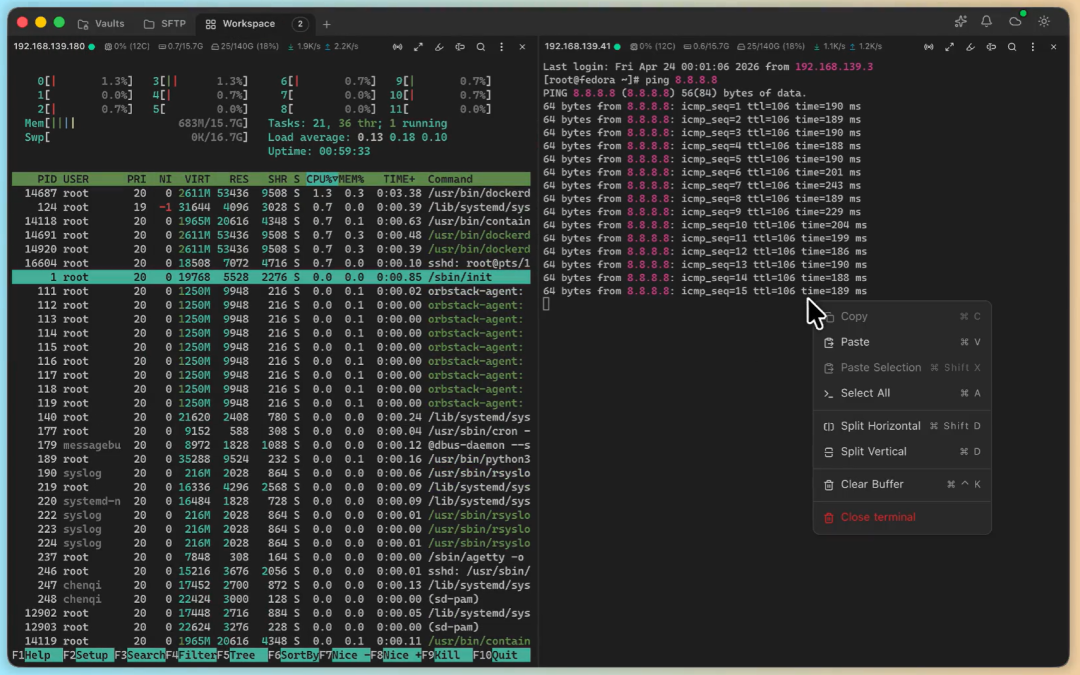Maximize the 192.168.139.41 pane with expand arrows

pos(949,47)
